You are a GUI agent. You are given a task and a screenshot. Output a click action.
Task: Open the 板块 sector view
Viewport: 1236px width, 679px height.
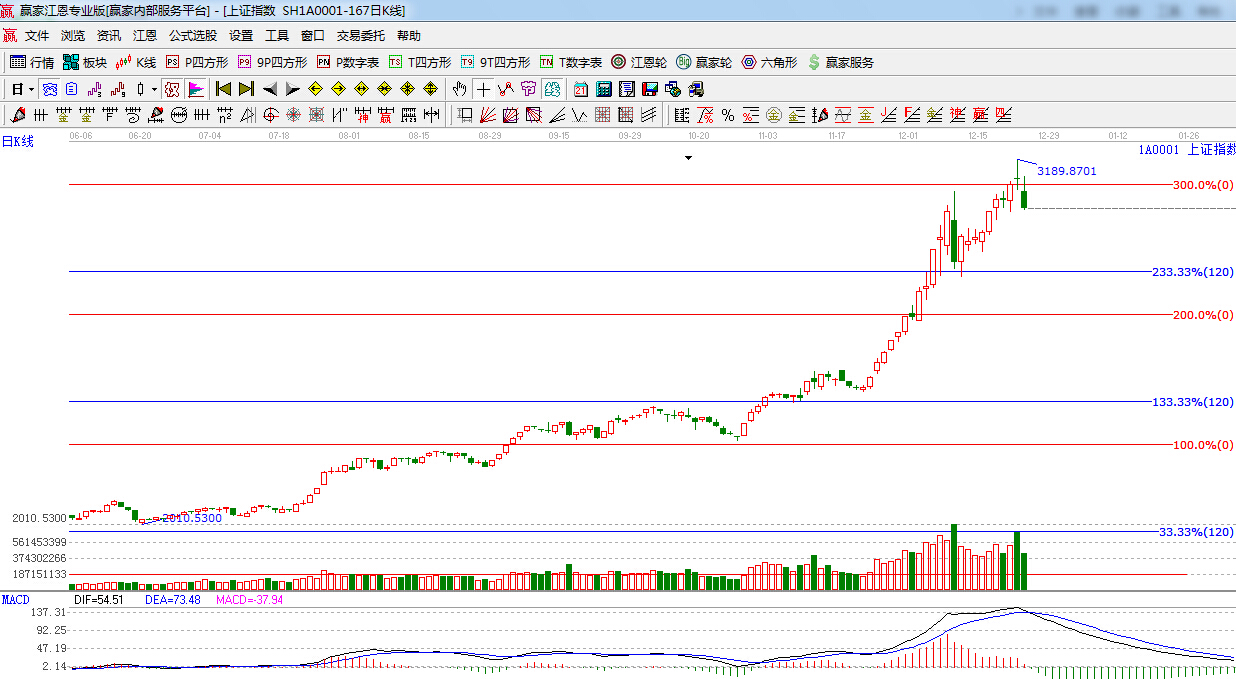[x=85, y=62]
